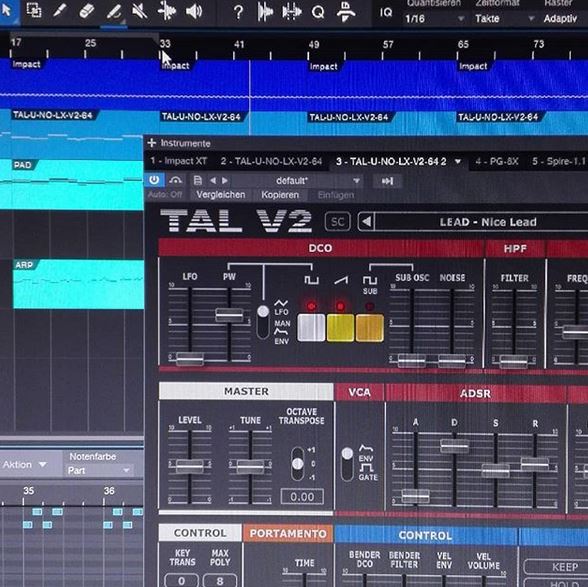Viewport: 588px width, 587px height.
Task: Click the SUB OSC slider handle
Action: point(411,360)
